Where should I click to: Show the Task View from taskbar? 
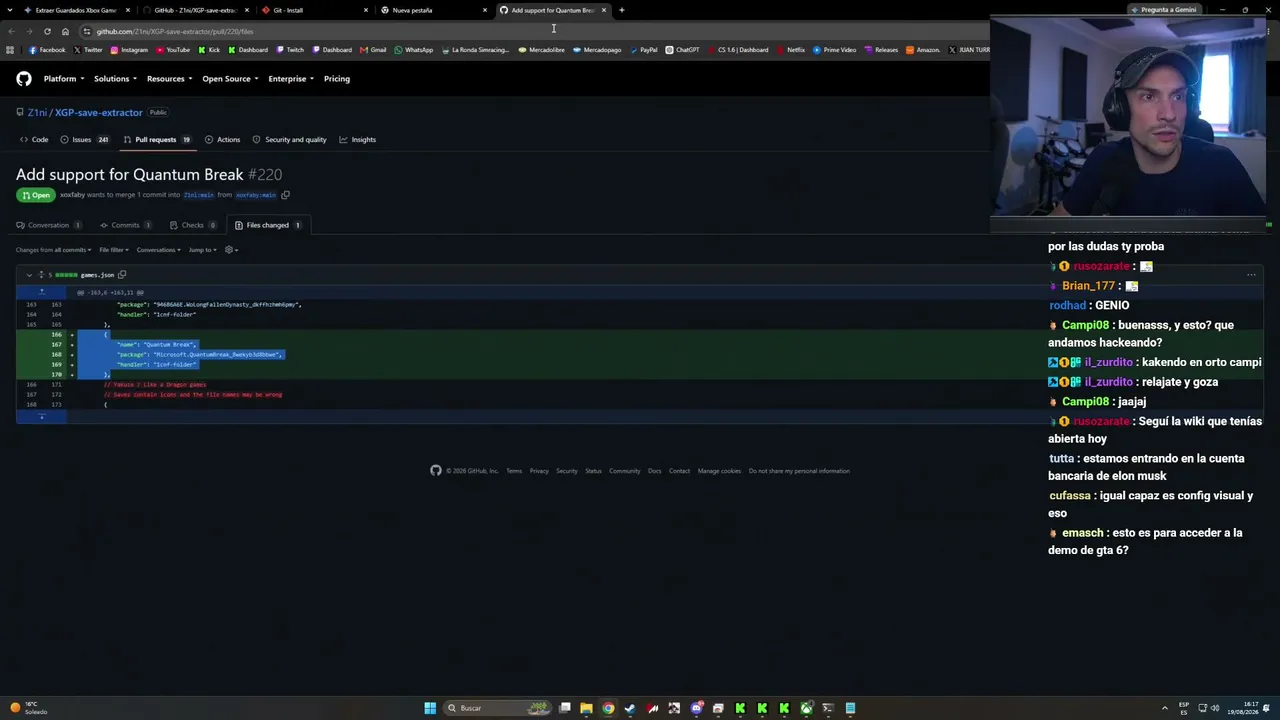pos(565,708)
